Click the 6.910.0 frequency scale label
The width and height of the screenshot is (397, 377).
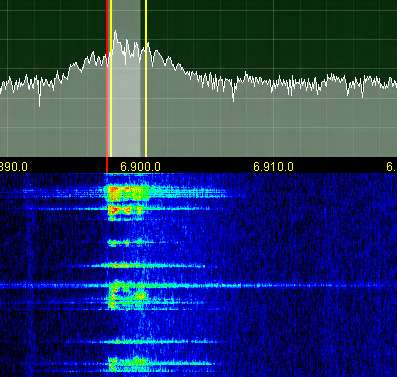click(x=273, y=166)
